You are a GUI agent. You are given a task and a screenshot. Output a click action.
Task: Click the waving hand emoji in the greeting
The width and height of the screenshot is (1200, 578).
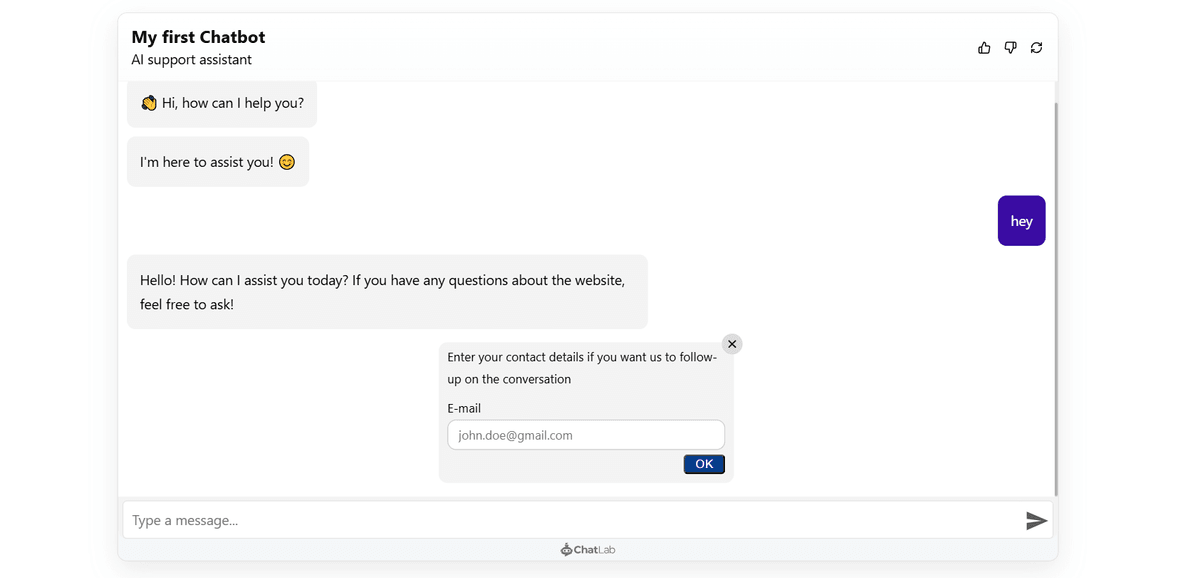149,102
